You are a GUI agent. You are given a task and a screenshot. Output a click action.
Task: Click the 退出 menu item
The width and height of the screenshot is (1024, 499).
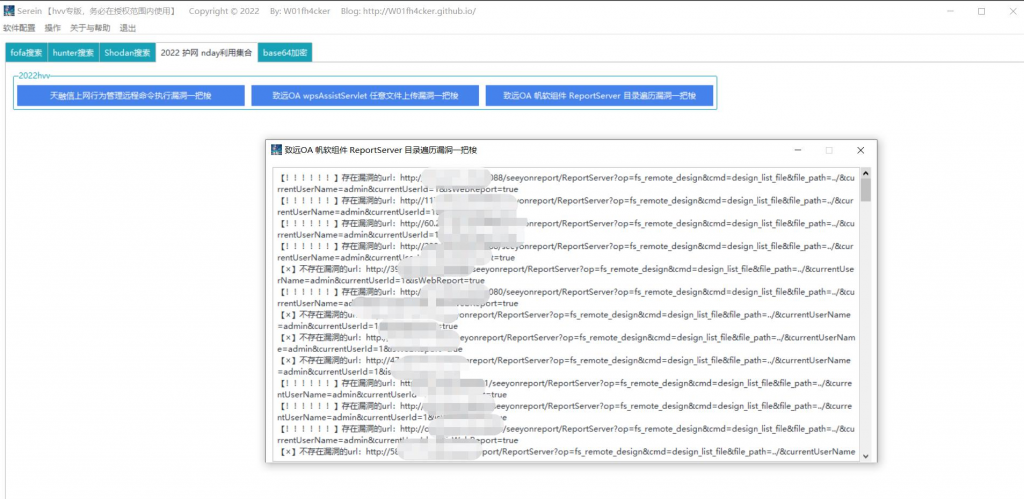pos(128,28)
